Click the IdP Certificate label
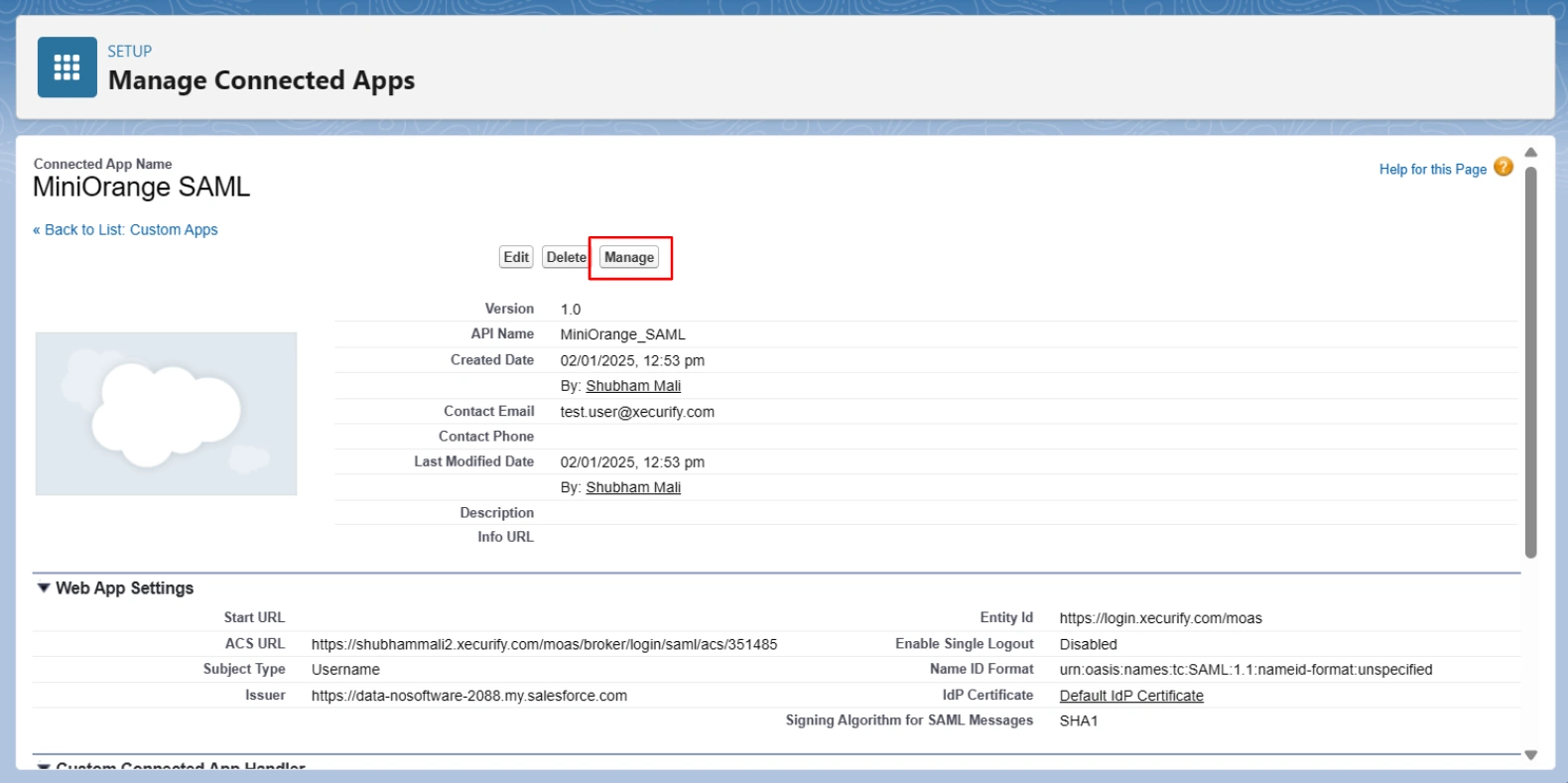Viewport: 1568px width, 783px height. 987,695
